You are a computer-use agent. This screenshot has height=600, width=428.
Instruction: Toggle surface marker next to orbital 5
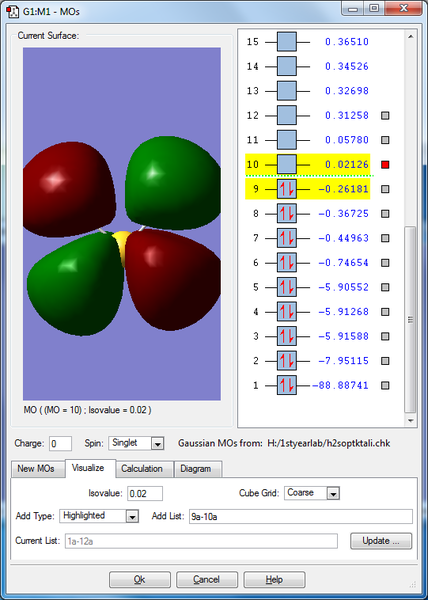(x=385, y=287)
